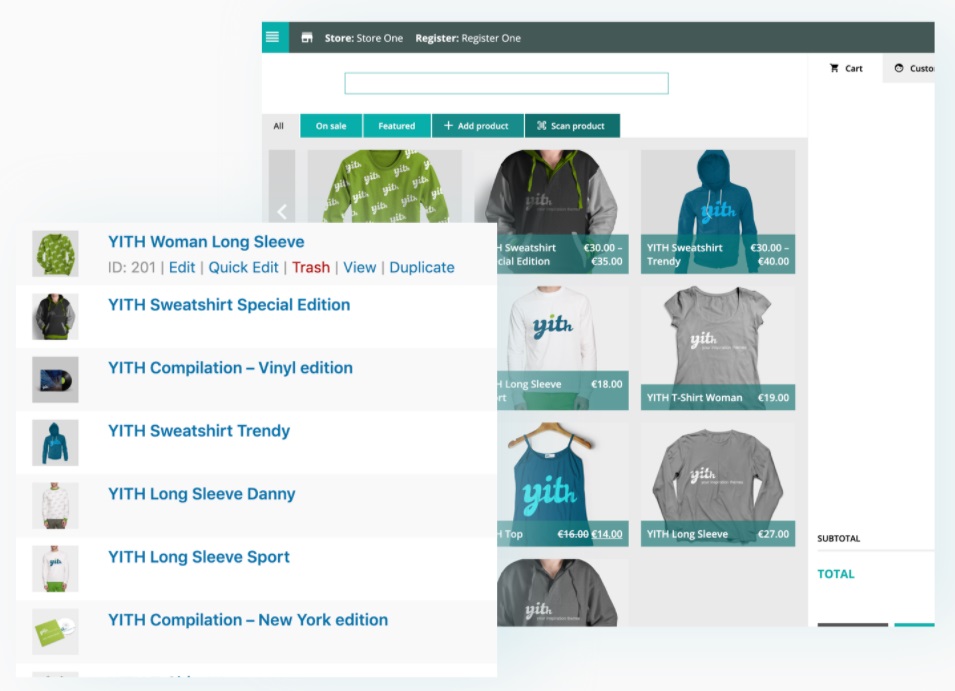Open YITH Compilation – Vinyl edition

pos(230,368)
